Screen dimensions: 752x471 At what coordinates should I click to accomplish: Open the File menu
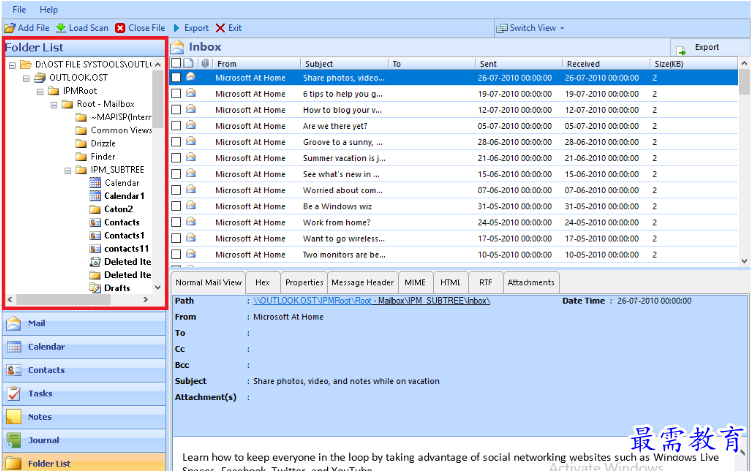click(x=19, y=9)
